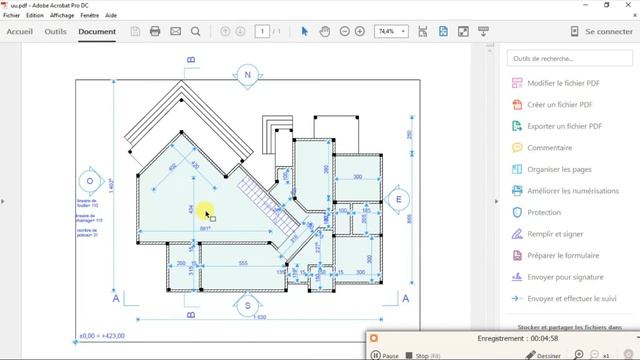640x360 pixels.
Task: Click the fit full page icon
Action: tap(443, 31)
